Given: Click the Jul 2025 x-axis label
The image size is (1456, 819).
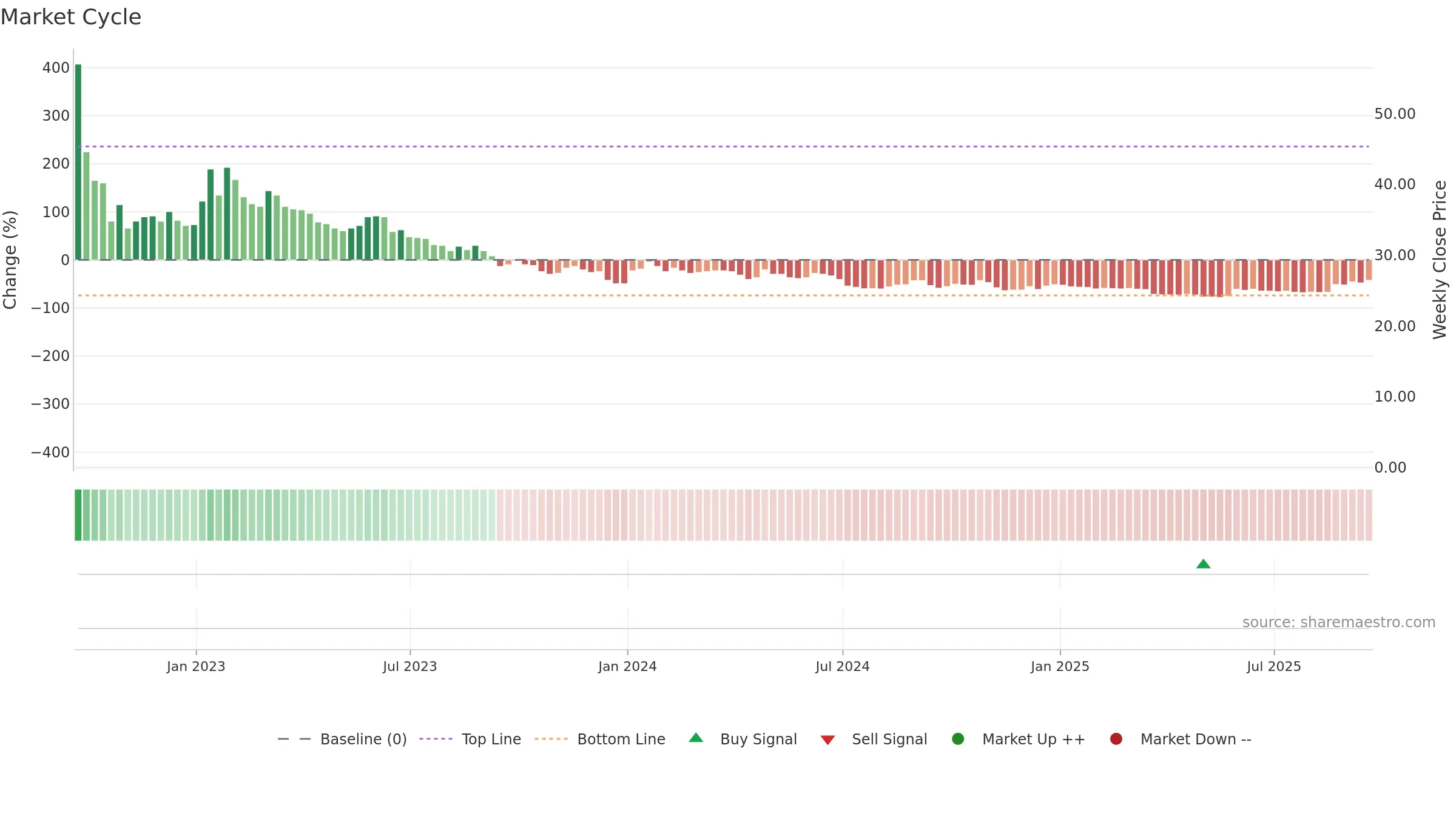Looking at the screenshot, I should [x=1274, y=666].
